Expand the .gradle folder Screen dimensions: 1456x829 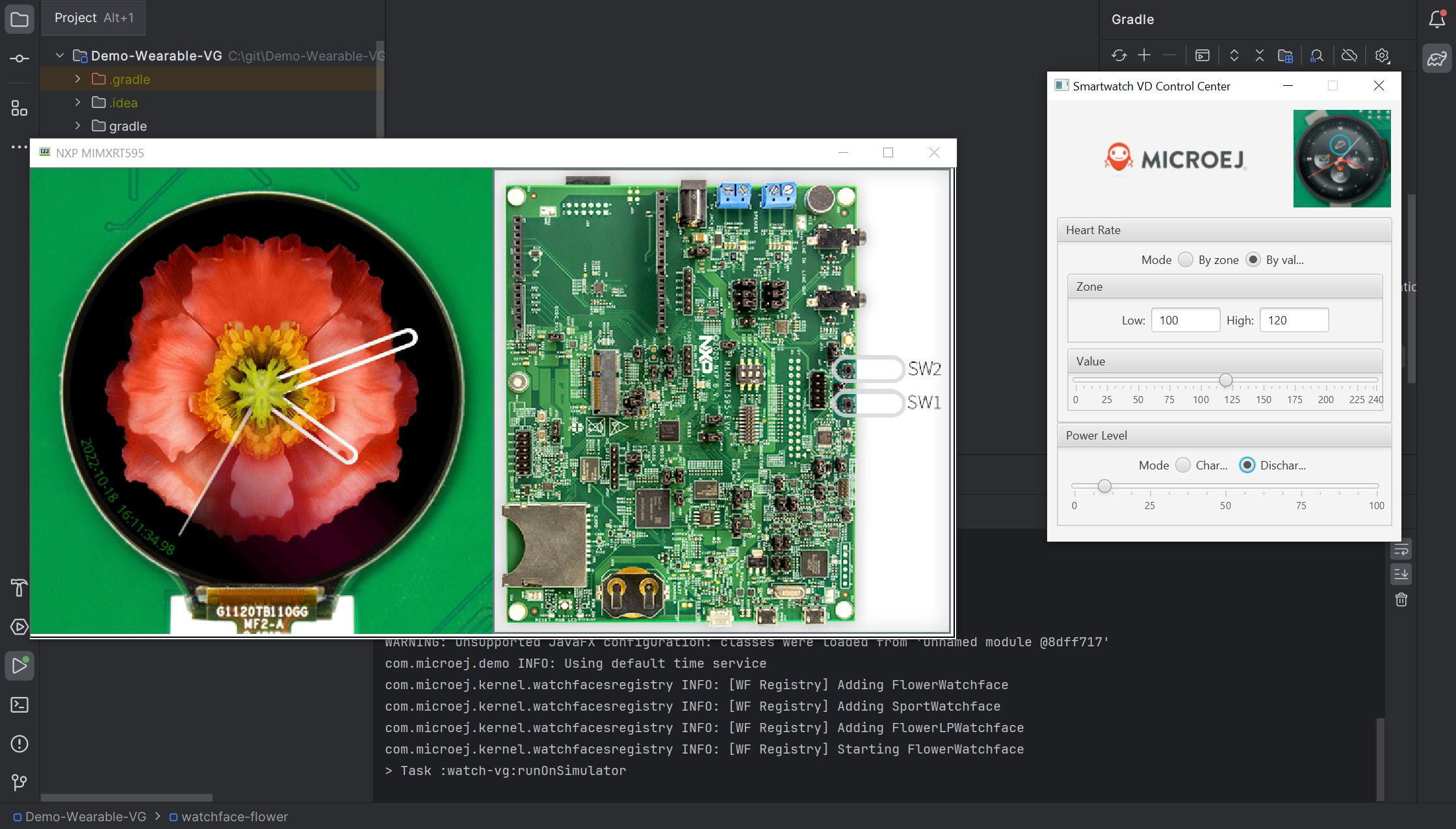pos(78,79)
